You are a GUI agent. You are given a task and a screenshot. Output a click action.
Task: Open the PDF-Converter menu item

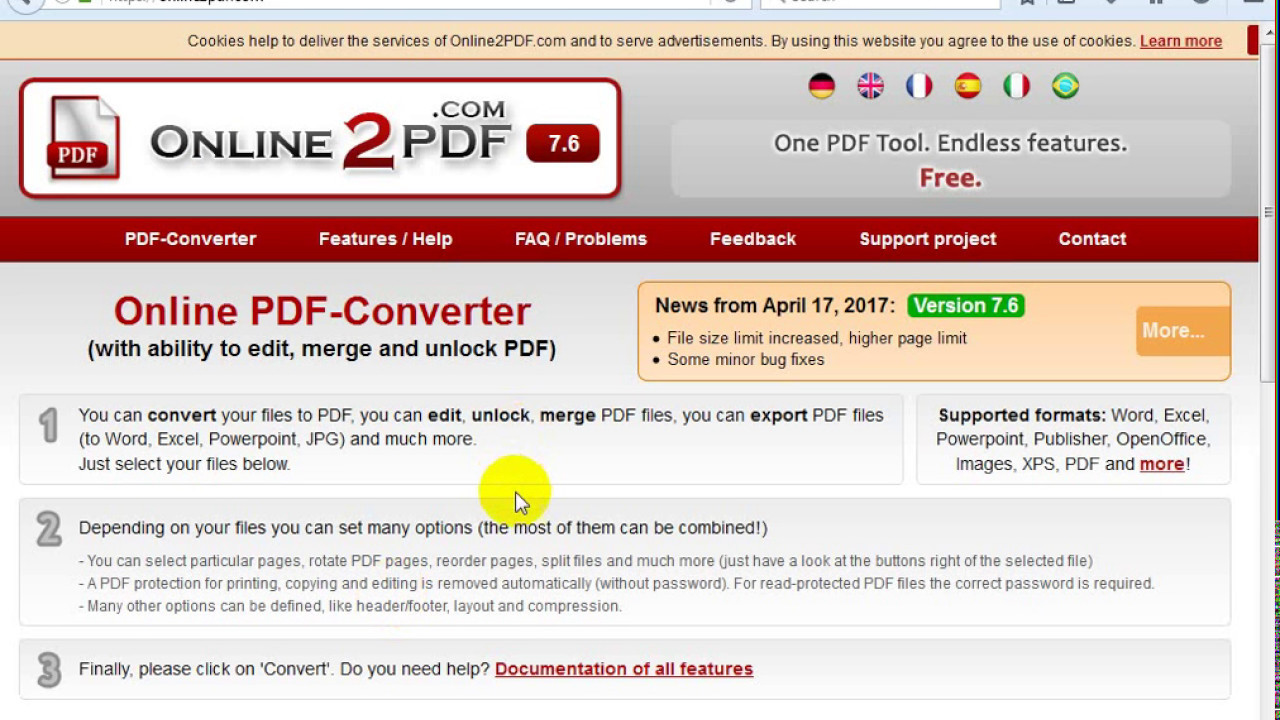[190, 239]
